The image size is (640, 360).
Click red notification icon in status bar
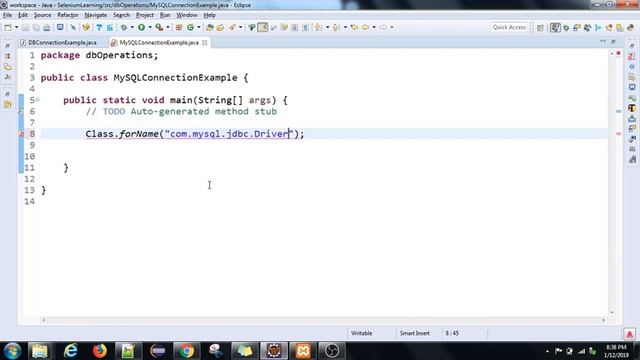coord(629,334)
